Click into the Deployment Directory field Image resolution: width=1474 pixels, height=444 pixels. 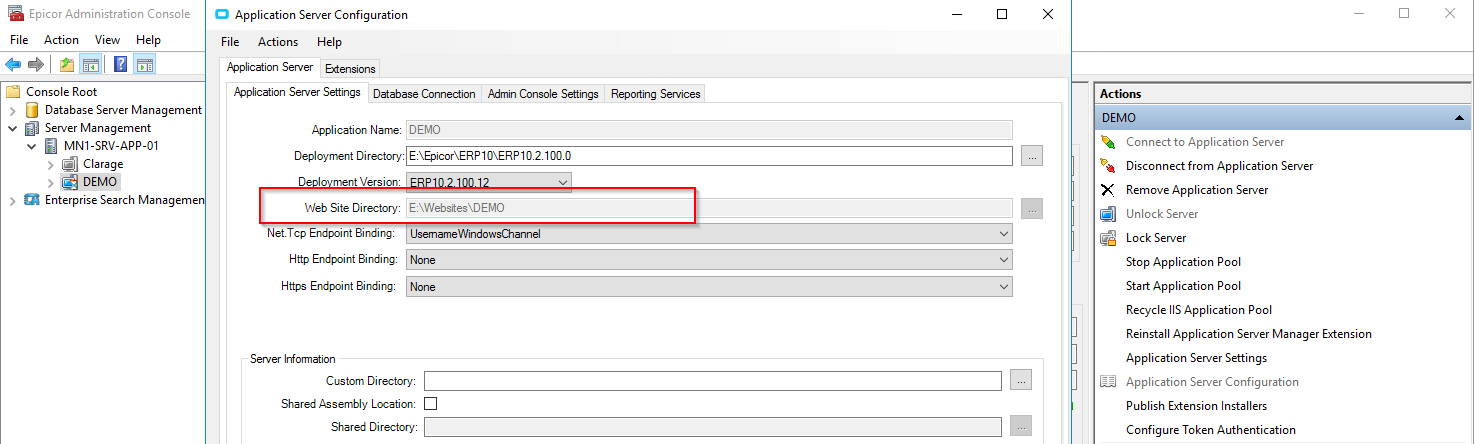point(709,156)
